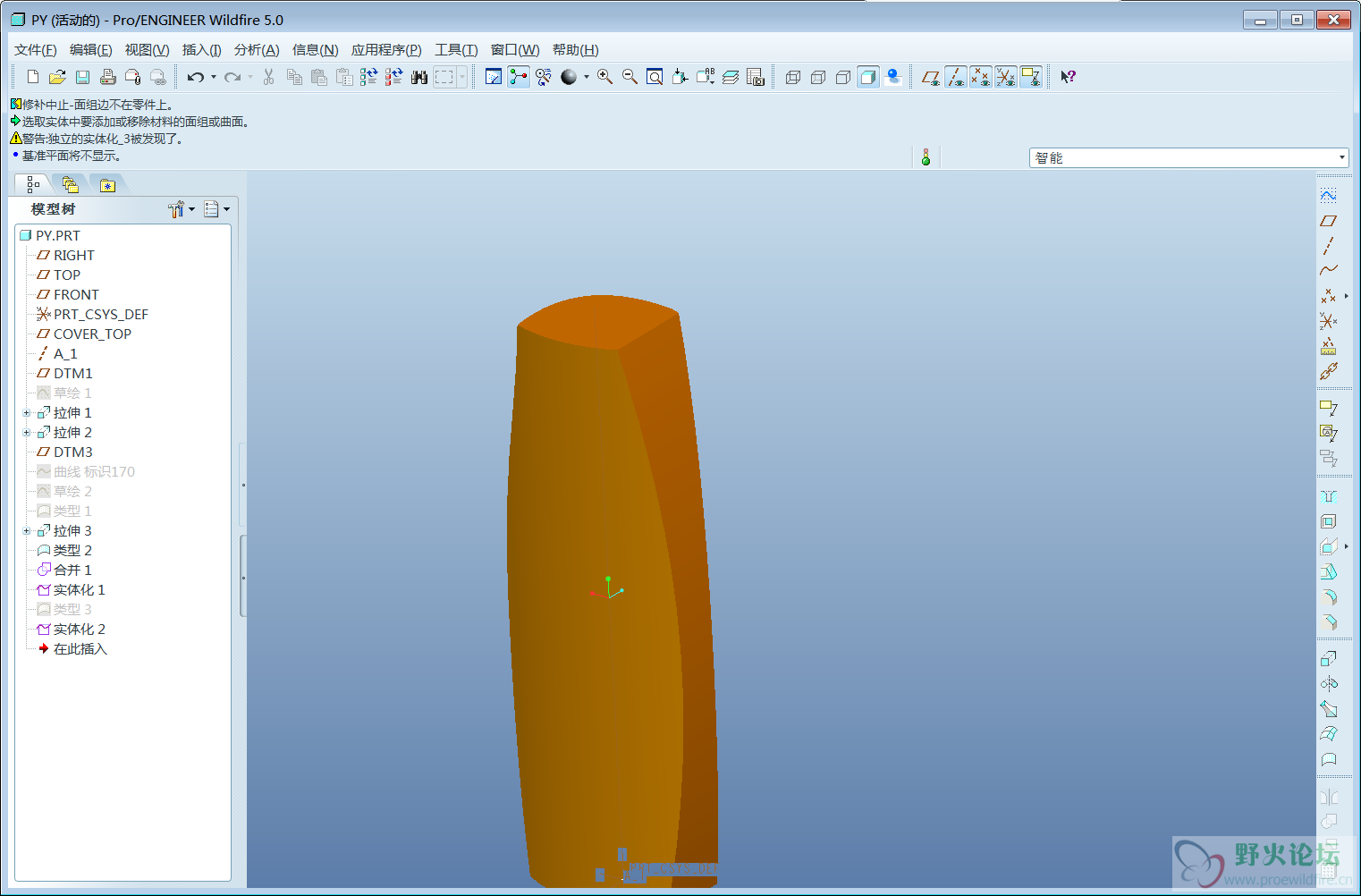Open the 视图(V) menu
Image resolution: width=1361 pixels, height=896 pixels.
pos(147,50)
